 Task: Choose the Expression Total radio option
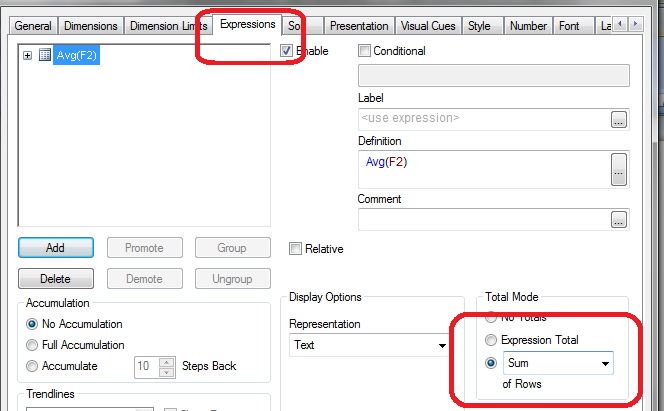tap(490, 340)
